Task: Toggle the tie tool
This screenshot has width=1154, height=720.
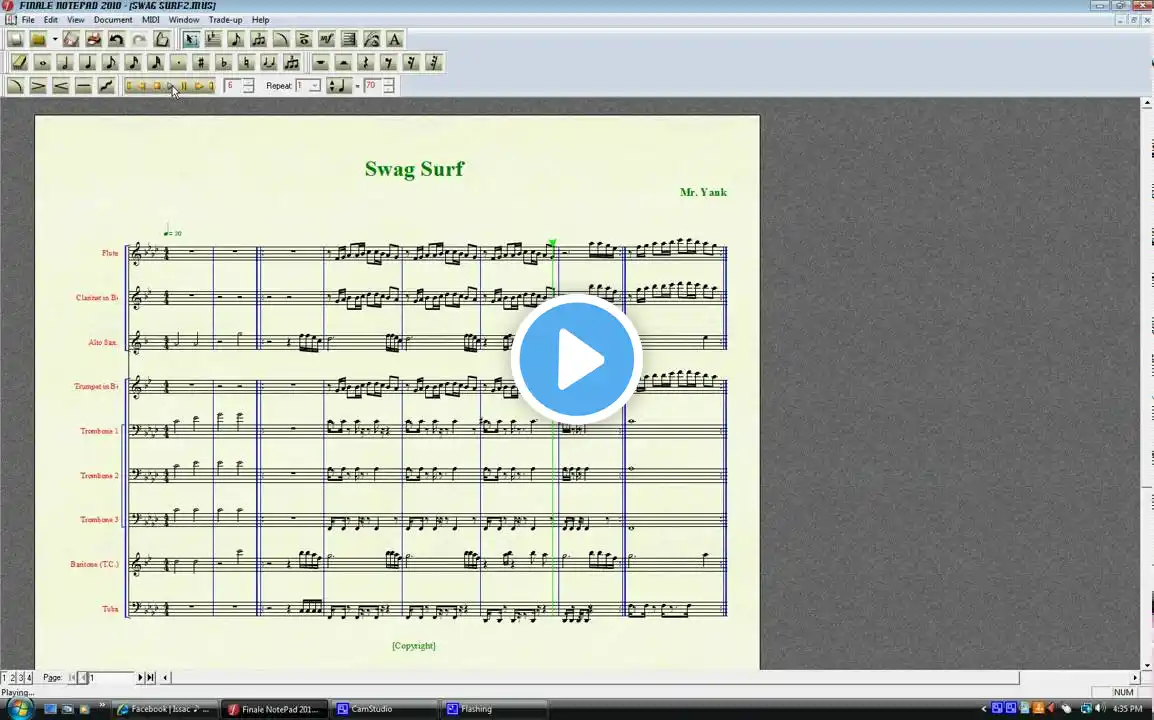Action: click(x=269, y=63)
